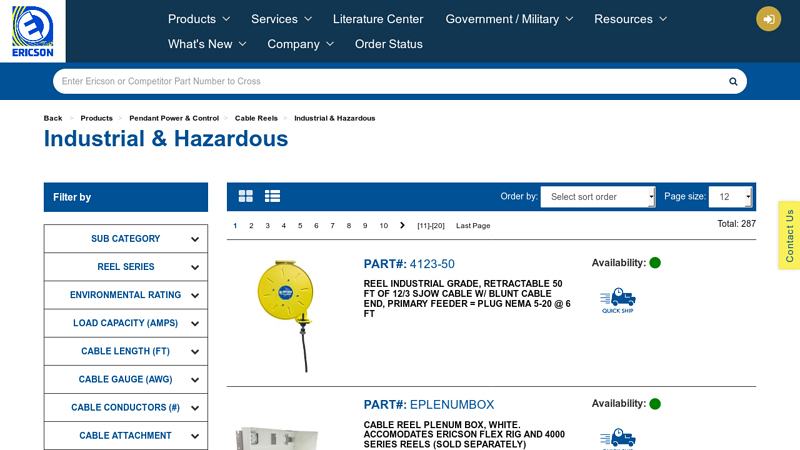The height and width of the screenshot is (450, 800).
Task: Open What's New menu
Action: (x=207, y=44)
